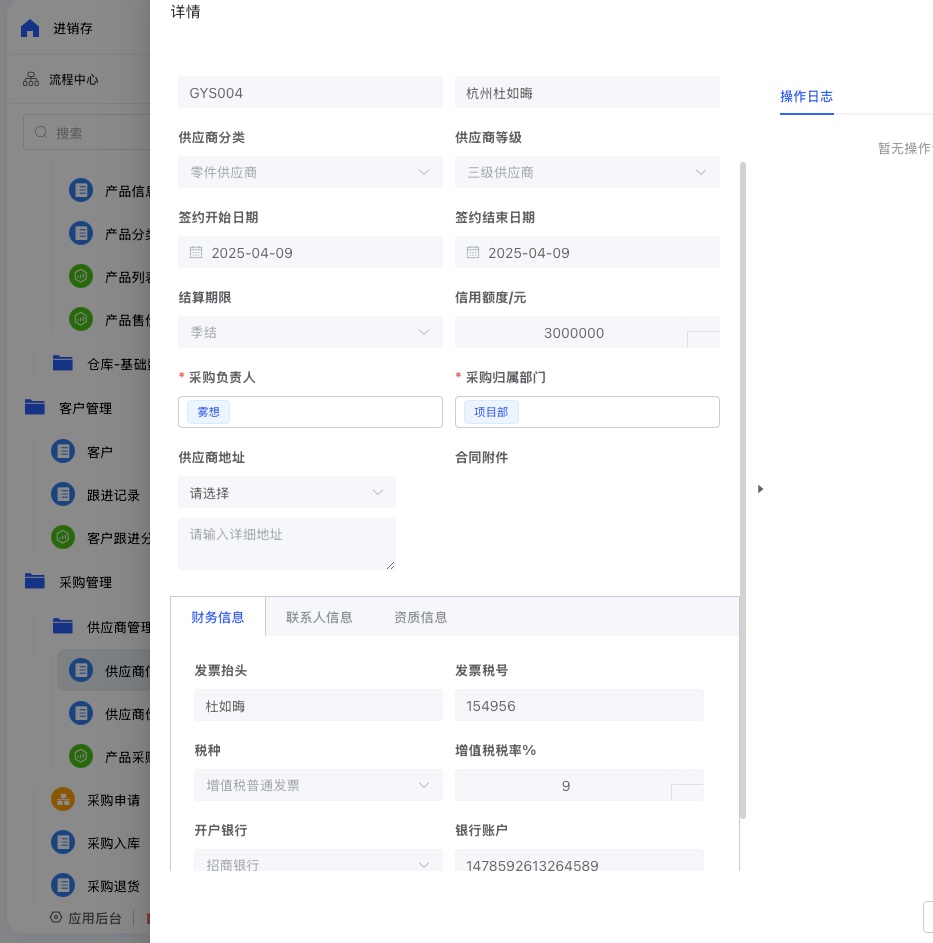Click the 采购退货 sidebar icon
This screenshot has height=943, width=933.
click(63, 886)
